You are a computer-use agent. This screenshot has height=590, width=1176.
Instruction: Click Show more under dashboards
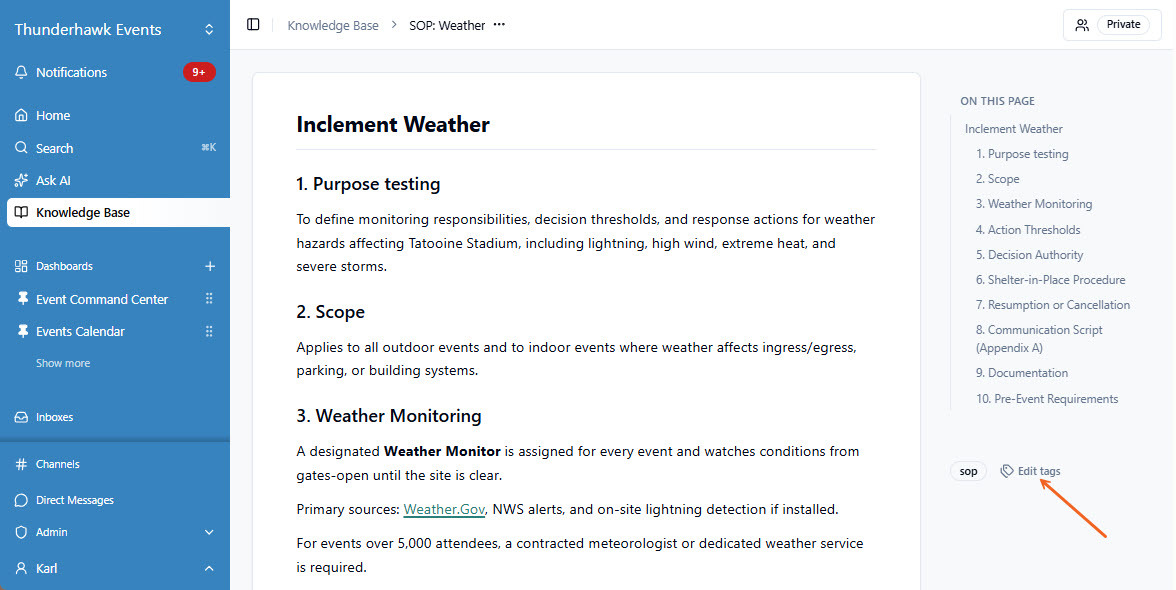63,364
